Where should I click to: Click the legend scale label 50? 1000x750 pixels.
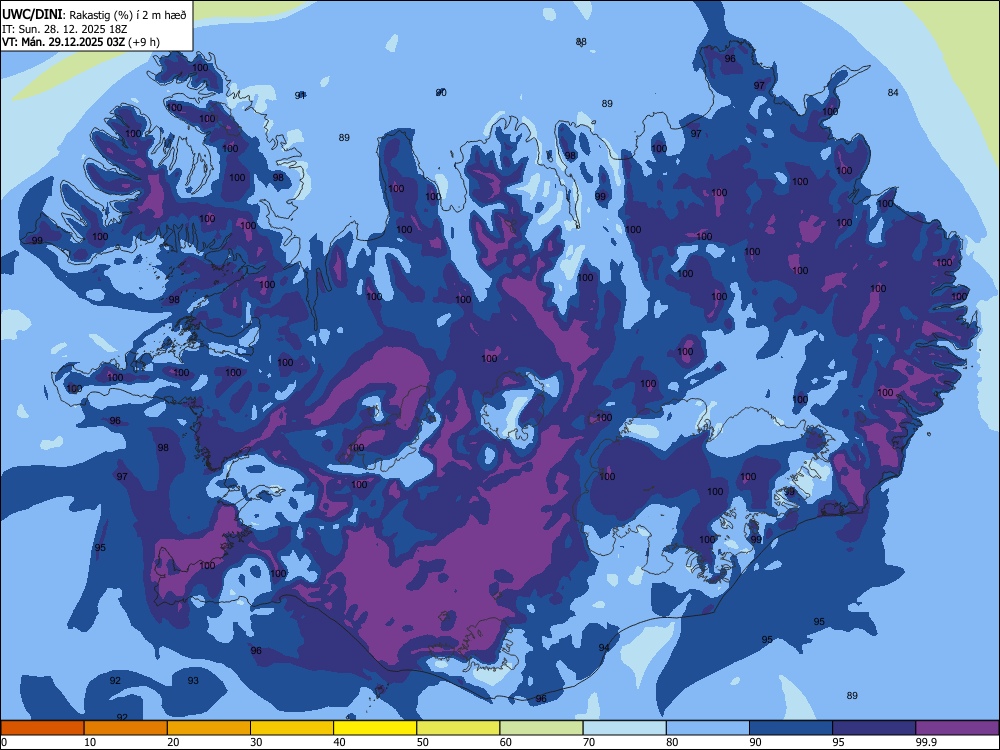tap(423, 742)
